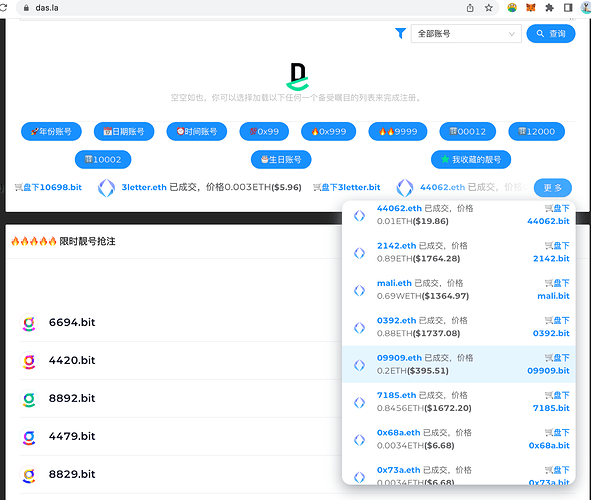591x500 pixels.
Task: Load the 10002 accounts list
Action: pyautogui.click(x=103, y=159)
